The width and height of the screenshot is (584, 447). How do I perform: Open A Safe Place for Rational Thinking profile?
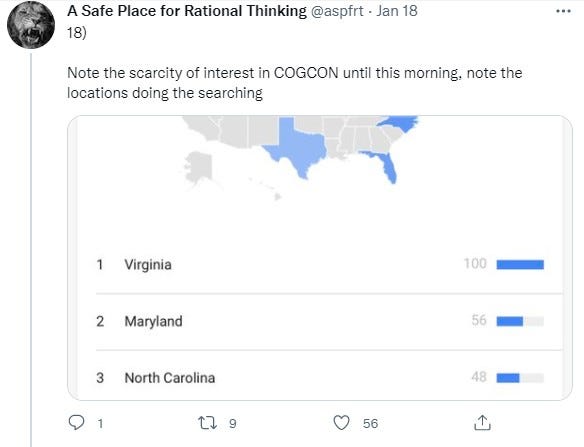[x=187, y=11]
